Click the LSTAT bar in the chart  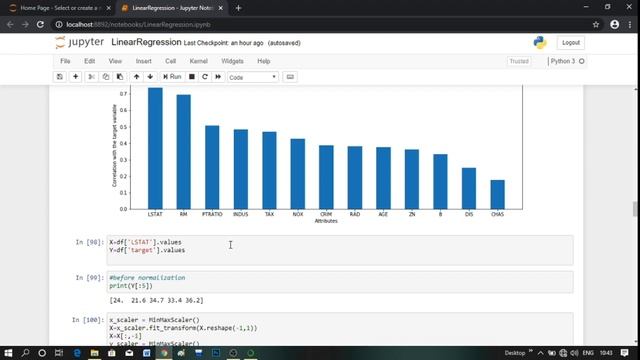click(x=155, y=148)
